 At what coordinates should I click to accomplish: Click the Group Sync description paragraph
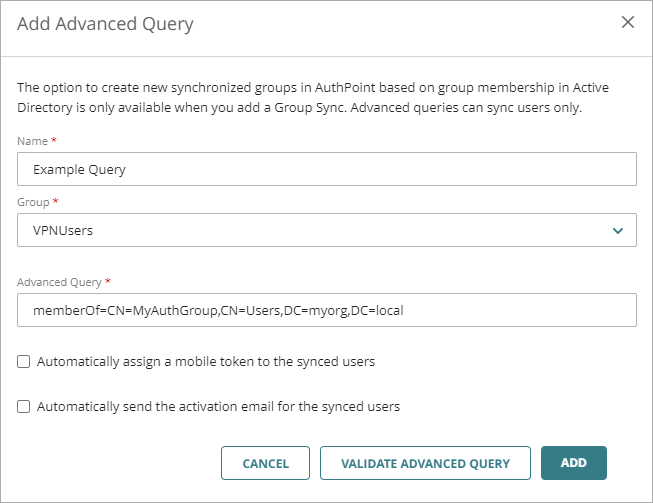[320, 98]
